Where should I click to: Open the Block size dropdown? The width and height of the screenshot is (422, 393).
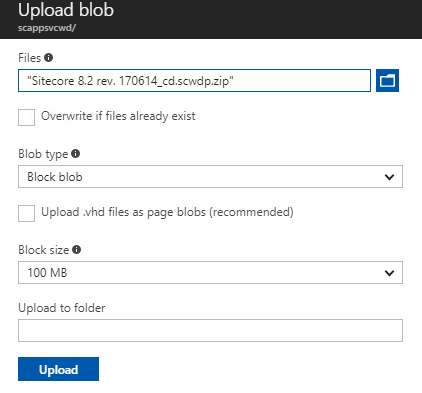click(210, 272)
